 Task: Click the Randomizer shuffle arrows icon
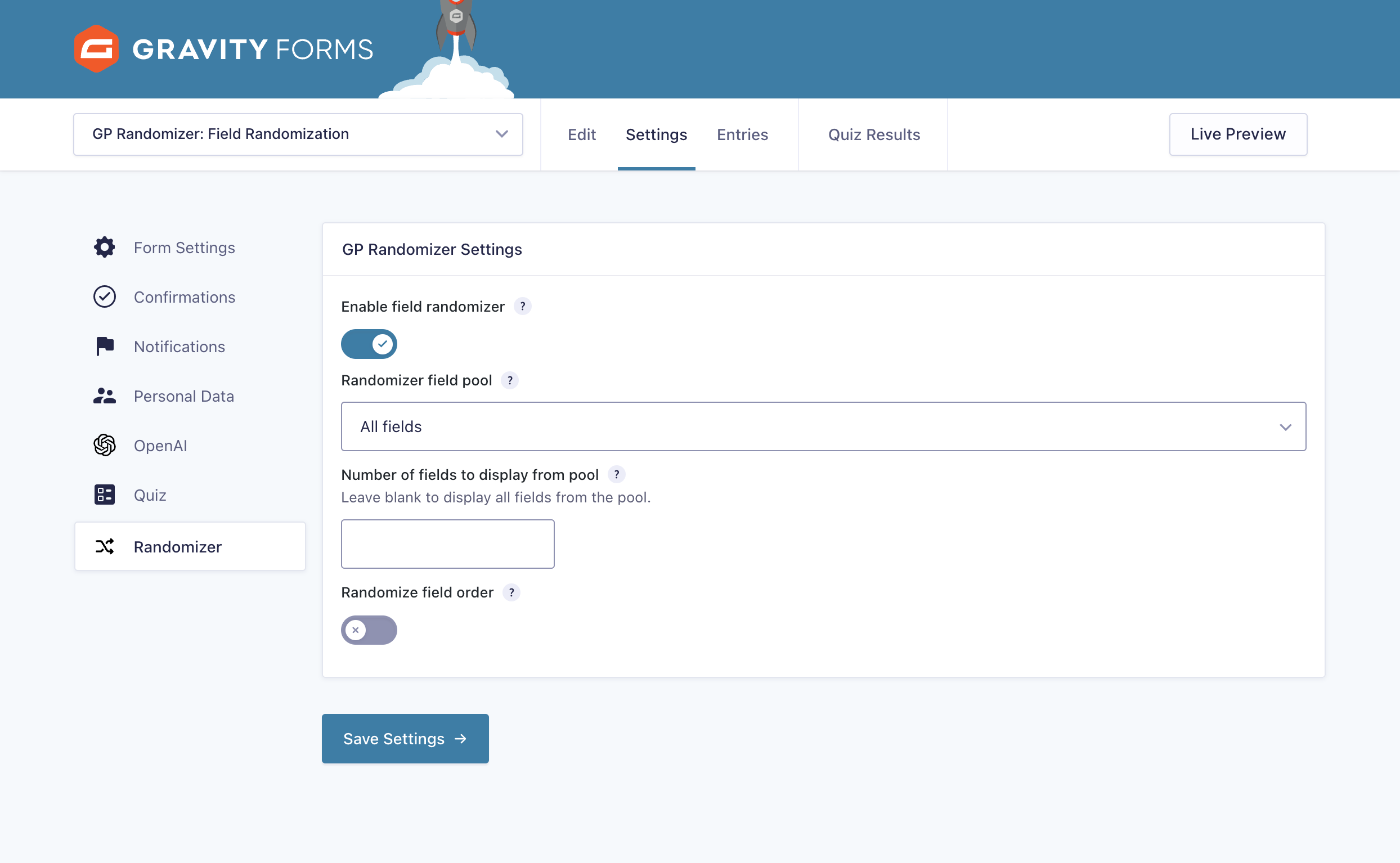click(105, 546)
